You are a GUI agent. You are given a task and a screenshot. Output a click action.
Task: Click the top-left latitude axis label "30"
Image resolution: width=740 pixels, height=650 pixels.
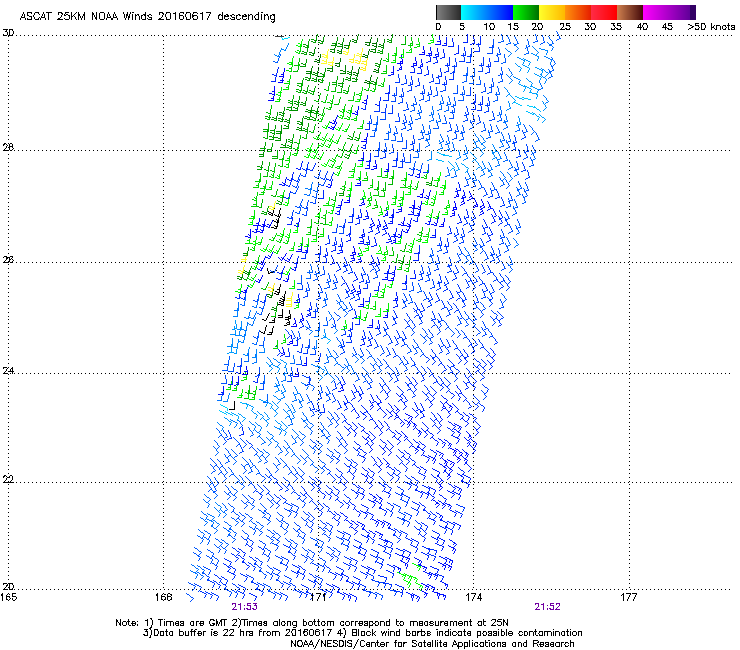8,33
